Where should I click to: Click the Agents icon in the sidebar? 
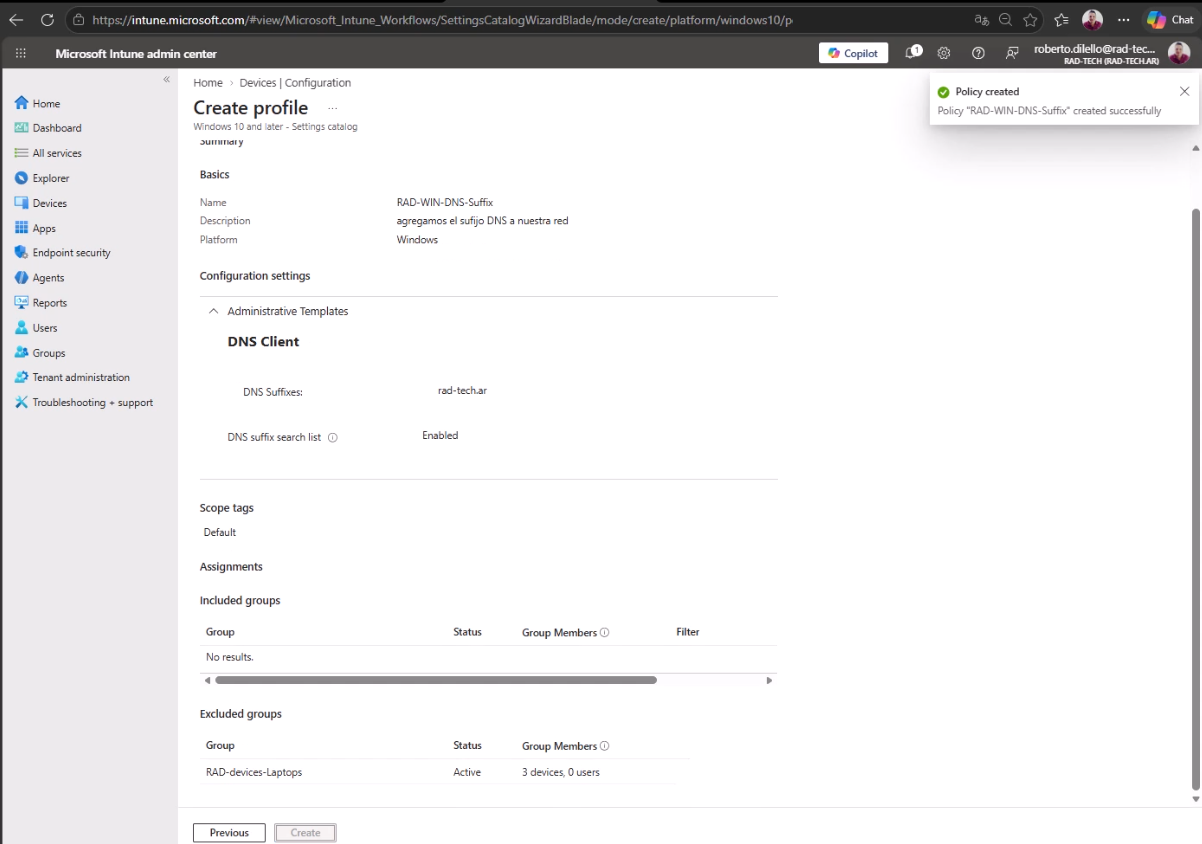21,278
